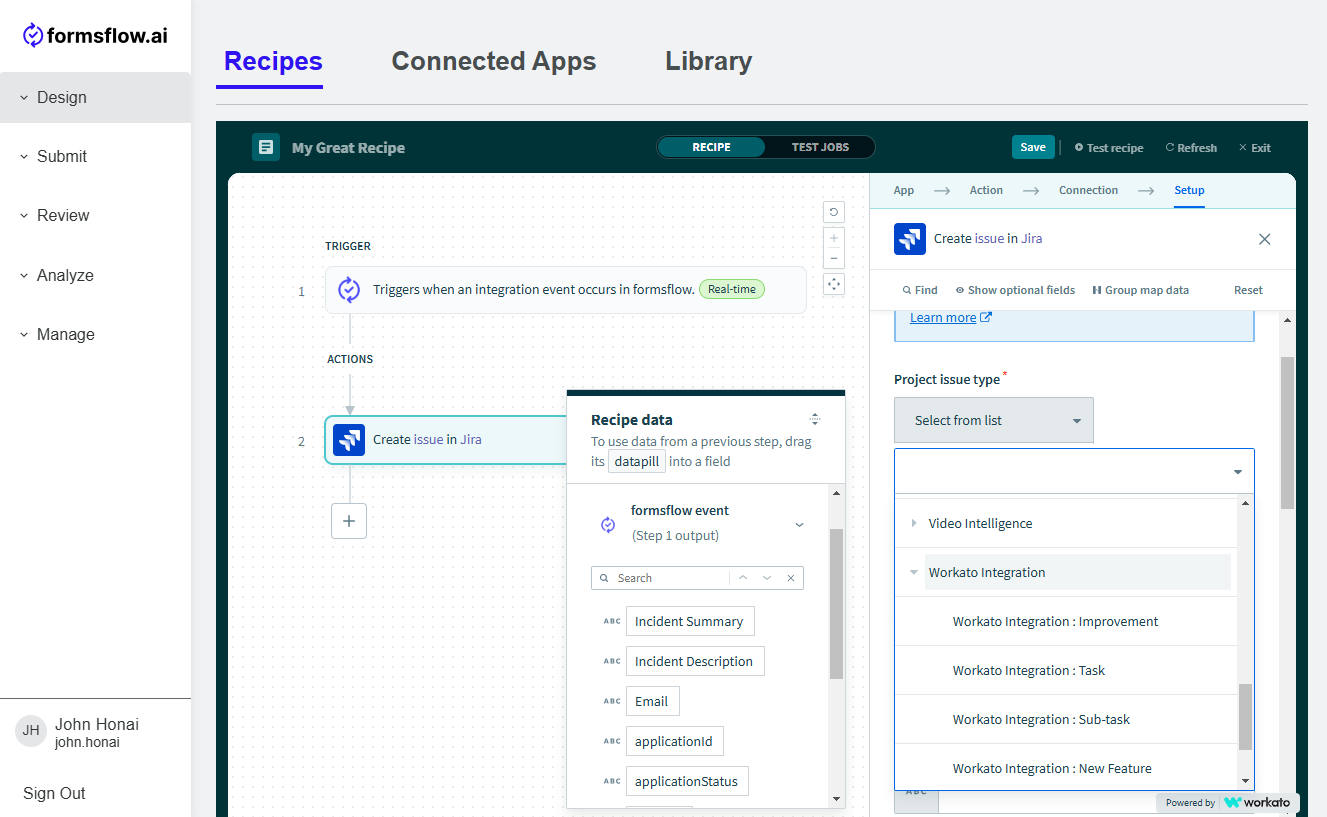The height and width of the screenshot is (817, 1327).
Task: Click the My Great Recipe title
Action: tap(348, 148)
